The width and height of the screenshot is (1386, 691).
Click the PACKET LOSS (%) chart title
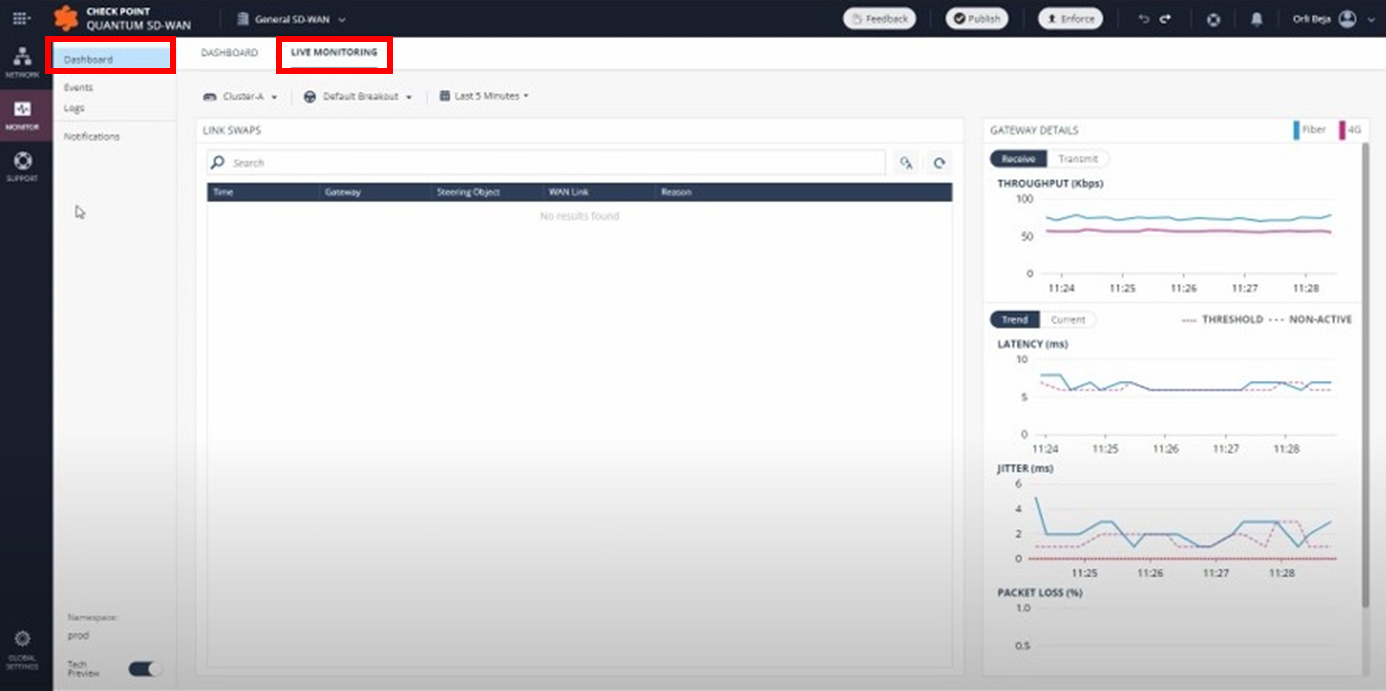[1040, 592]
